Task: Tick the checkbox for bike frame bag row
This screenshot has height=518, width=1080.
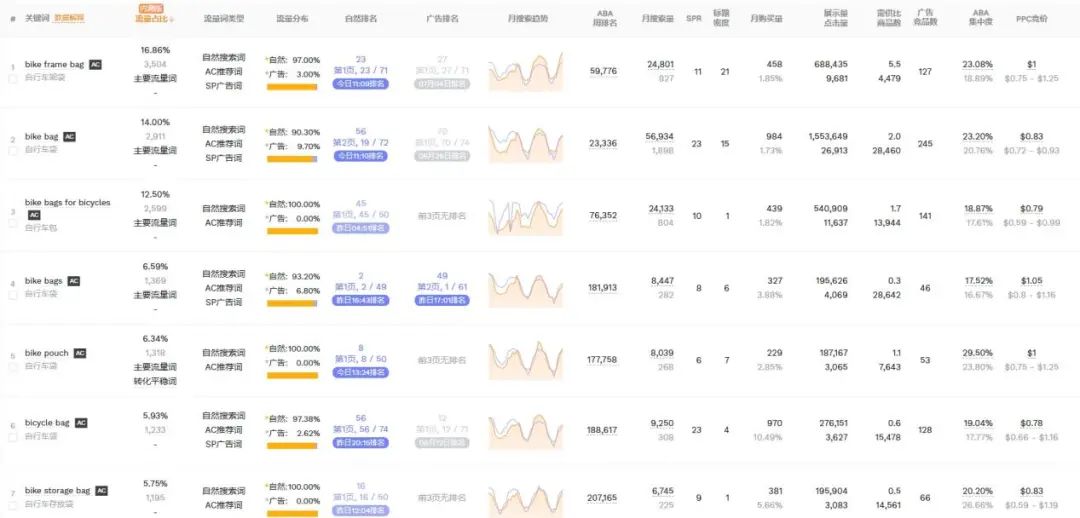Action: tap(13, 79)
